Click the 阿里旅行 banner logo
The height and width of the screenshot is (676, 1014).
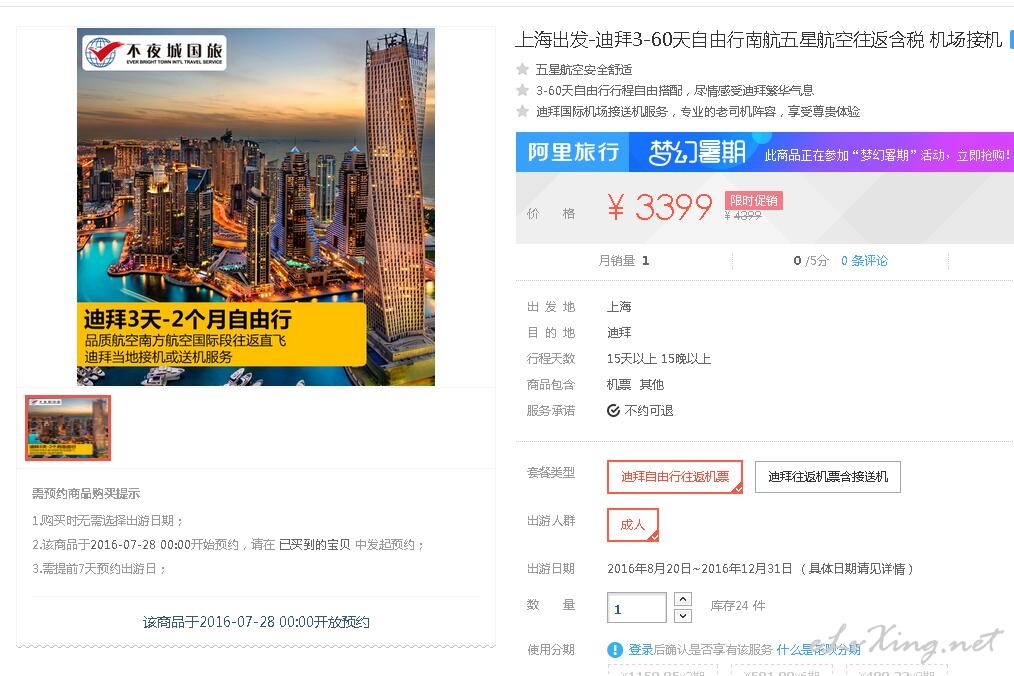pos(572,152)
